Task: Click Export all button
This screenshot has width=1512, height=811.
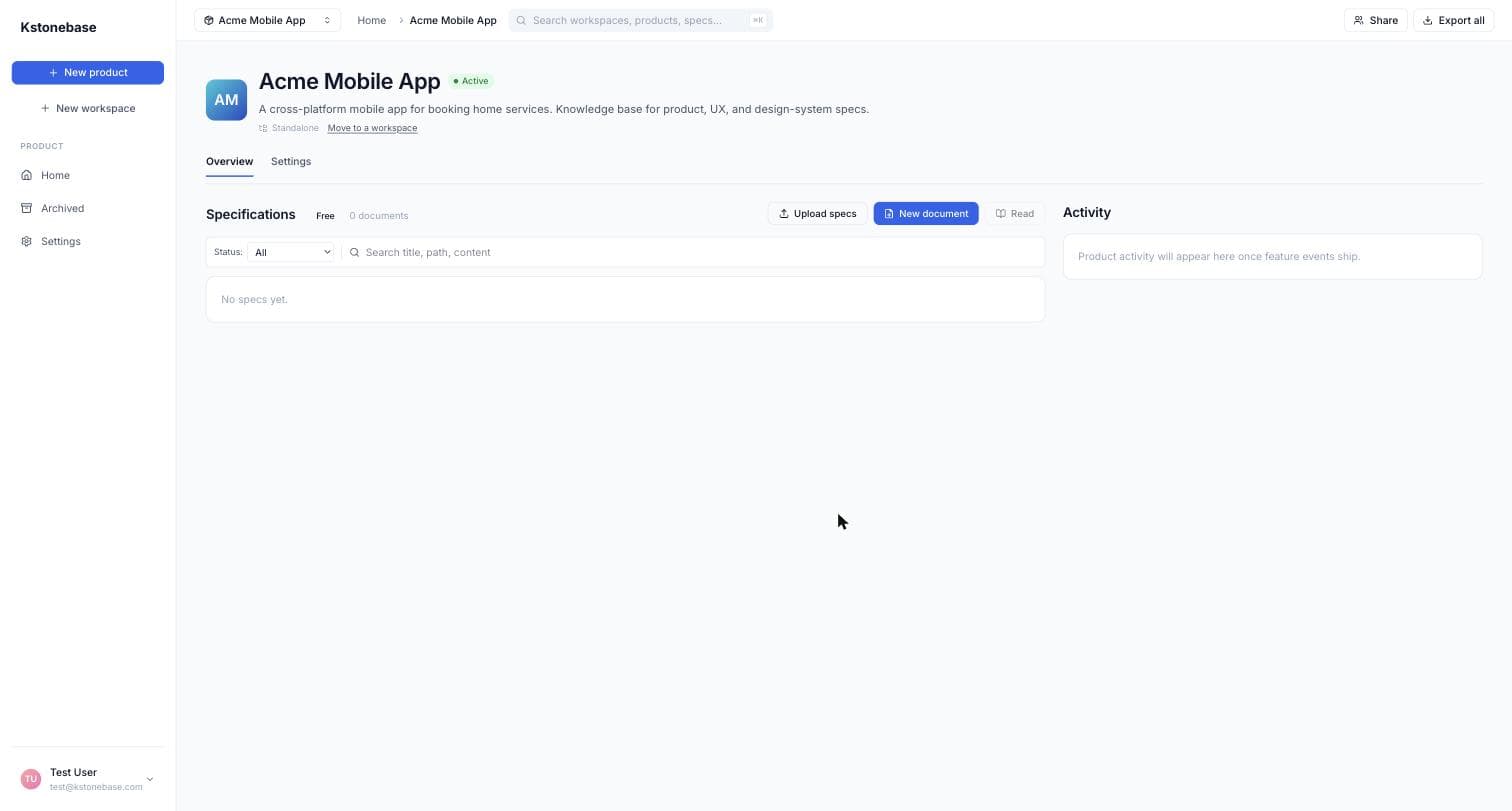Action: click(x=1453, y=20)
